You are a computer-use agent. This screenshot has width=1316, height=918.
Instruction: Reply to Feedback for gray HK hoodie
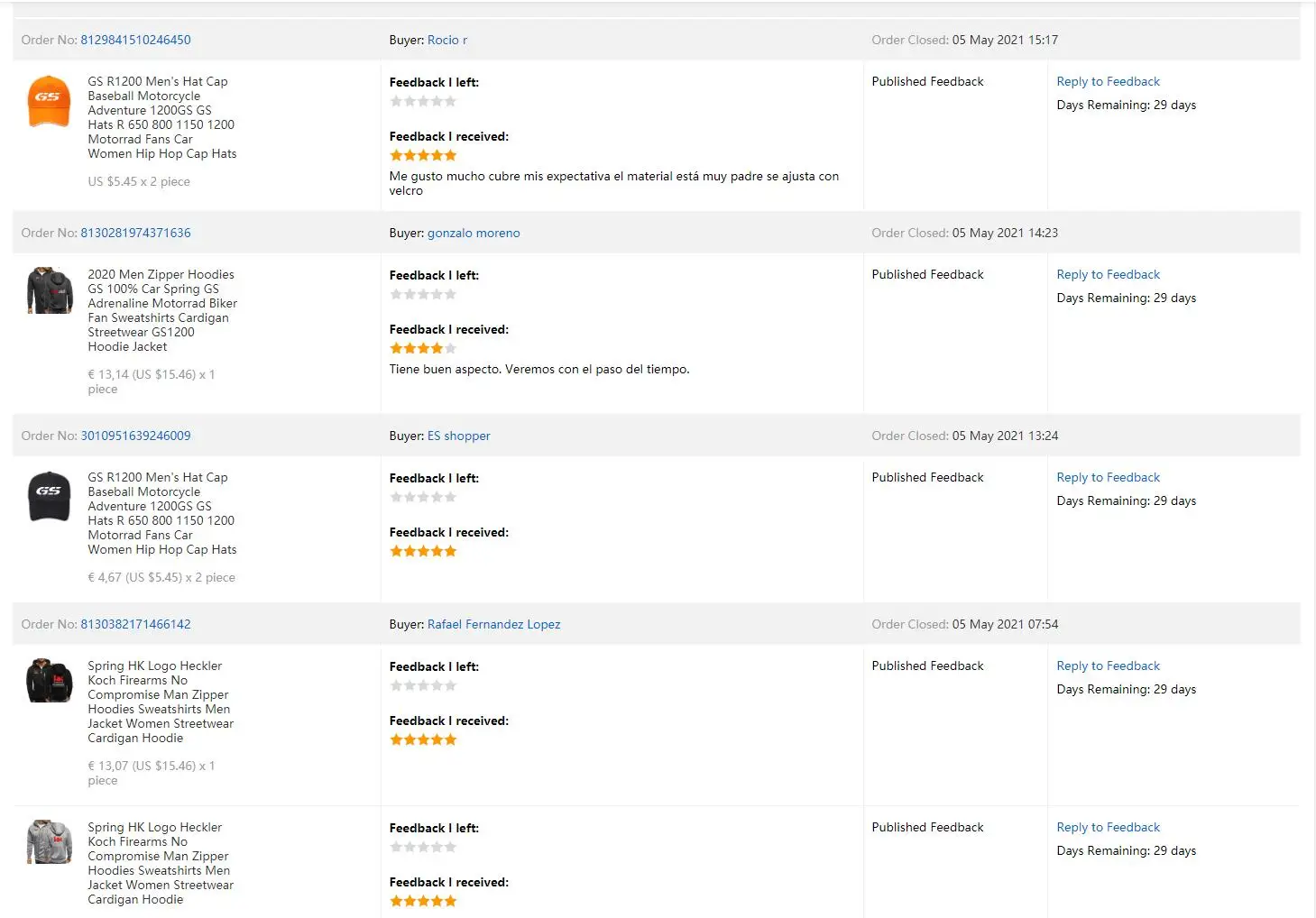[x=1108, y=827]
